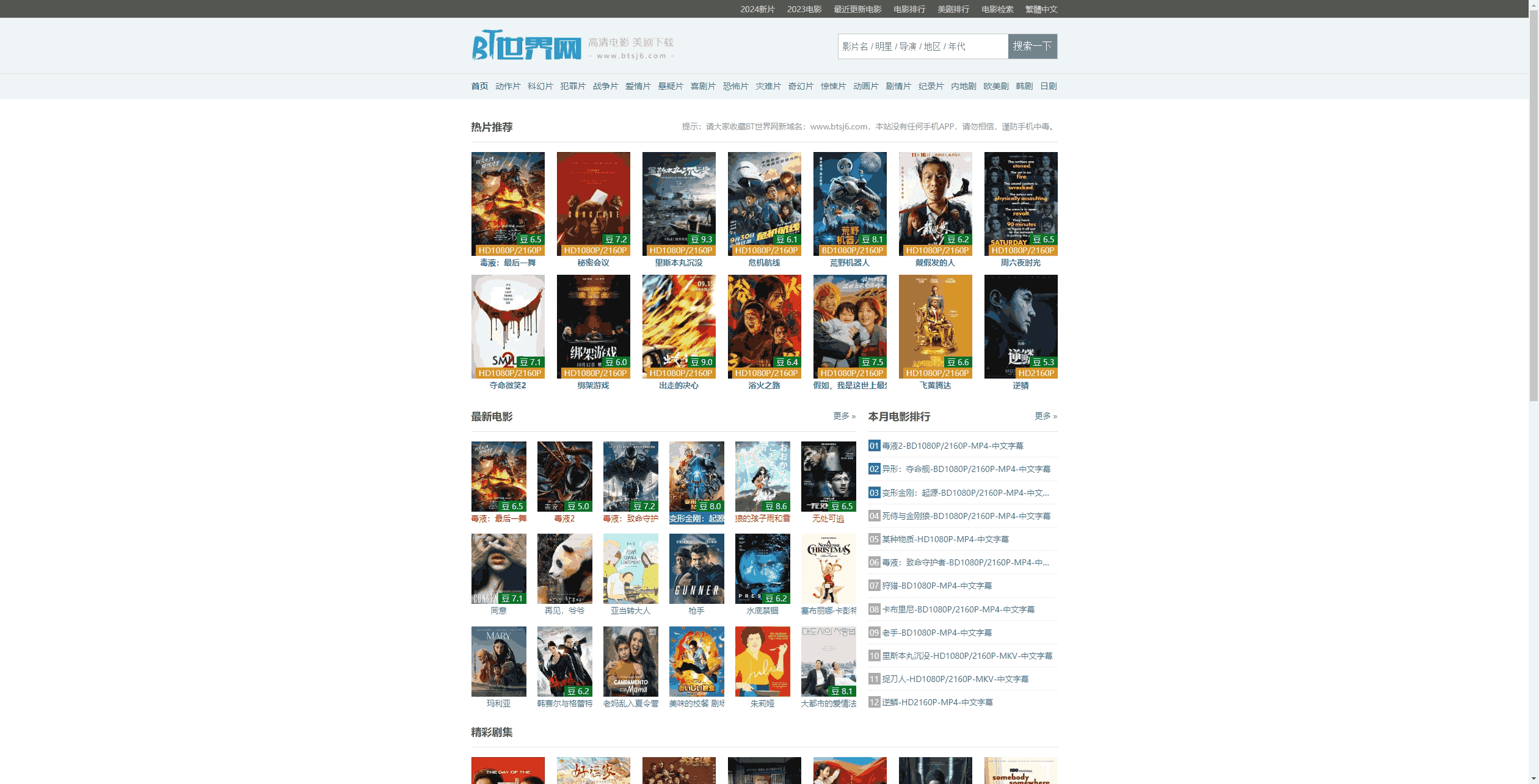Screen dimensions: 1539x784
Task: Select the 动画片 category tab
Action: (x=865, y=86)
